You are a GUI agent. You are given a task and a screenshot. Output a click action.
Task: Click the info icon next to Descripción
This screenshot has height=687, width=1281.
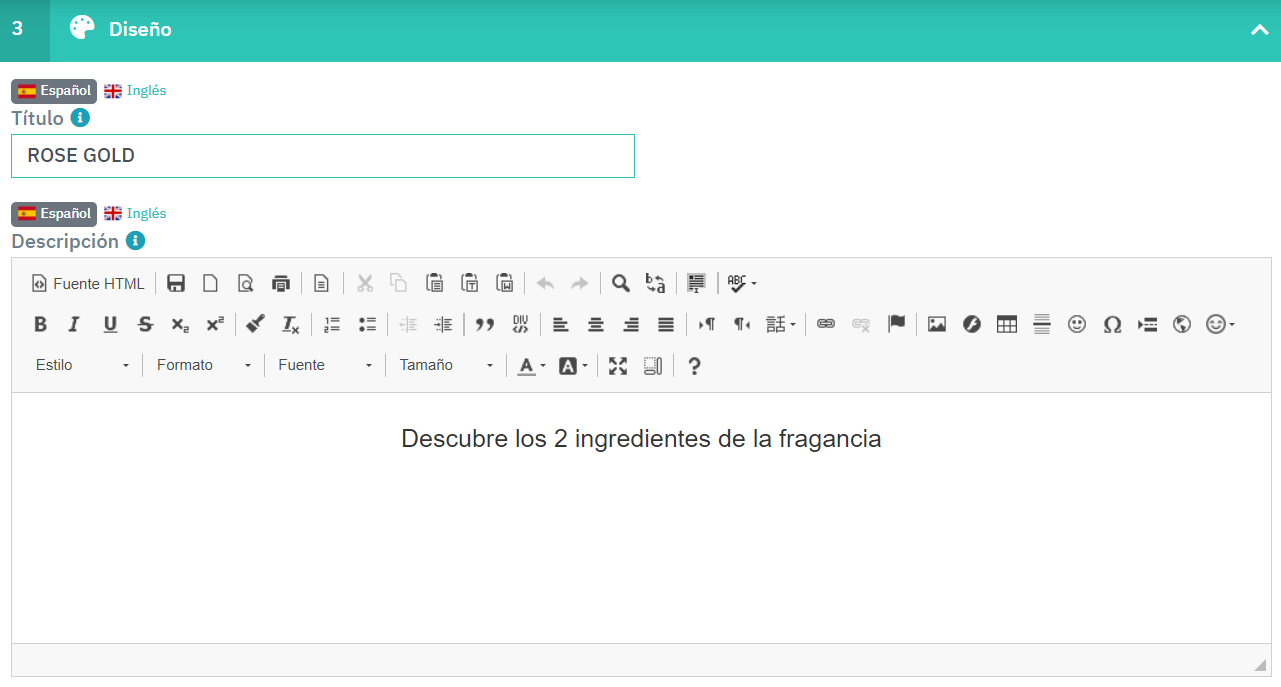(x=136, y=241)
